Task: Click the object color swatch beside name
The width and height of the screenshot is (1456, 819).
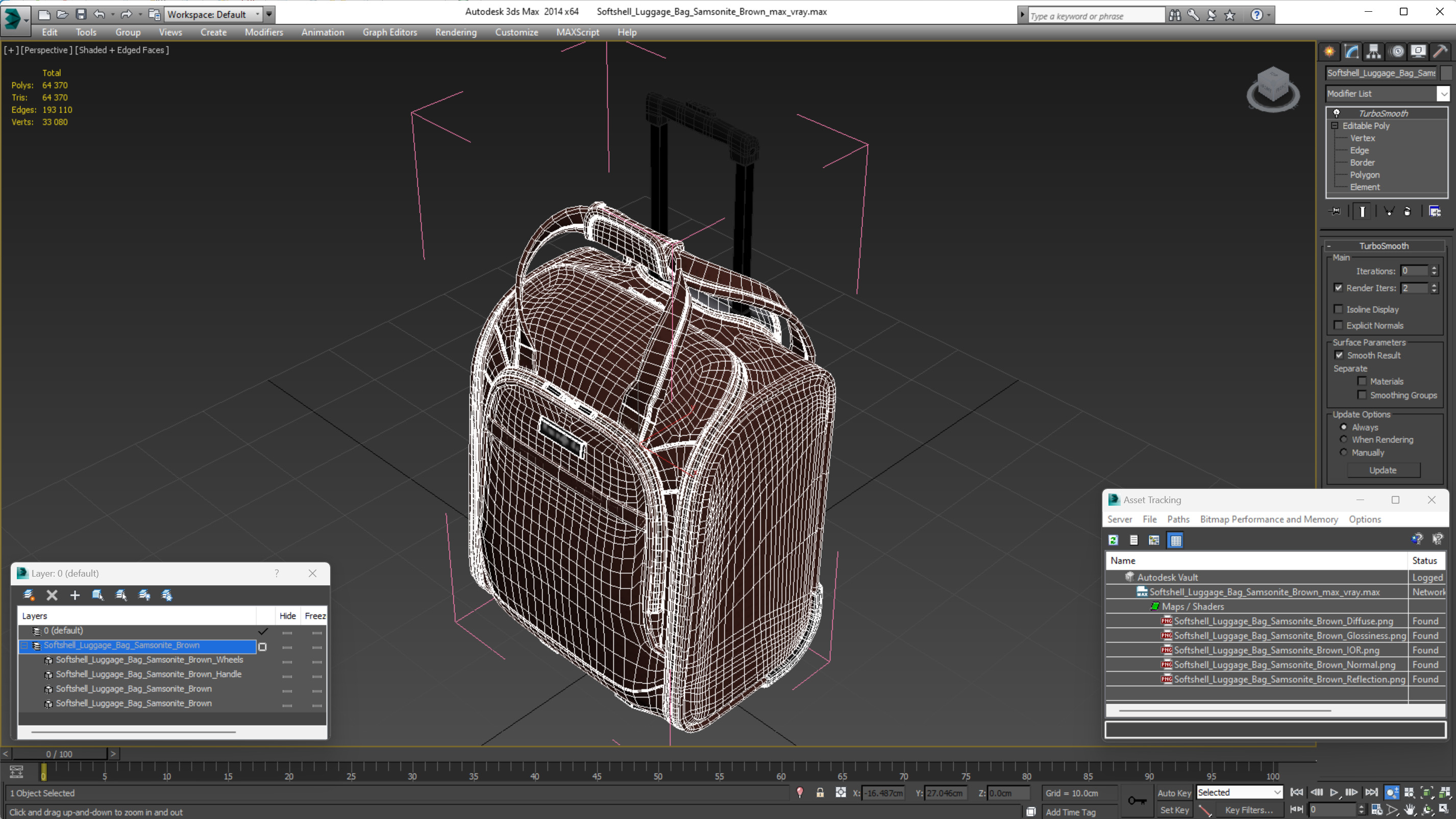Action: pos(1446,73)
